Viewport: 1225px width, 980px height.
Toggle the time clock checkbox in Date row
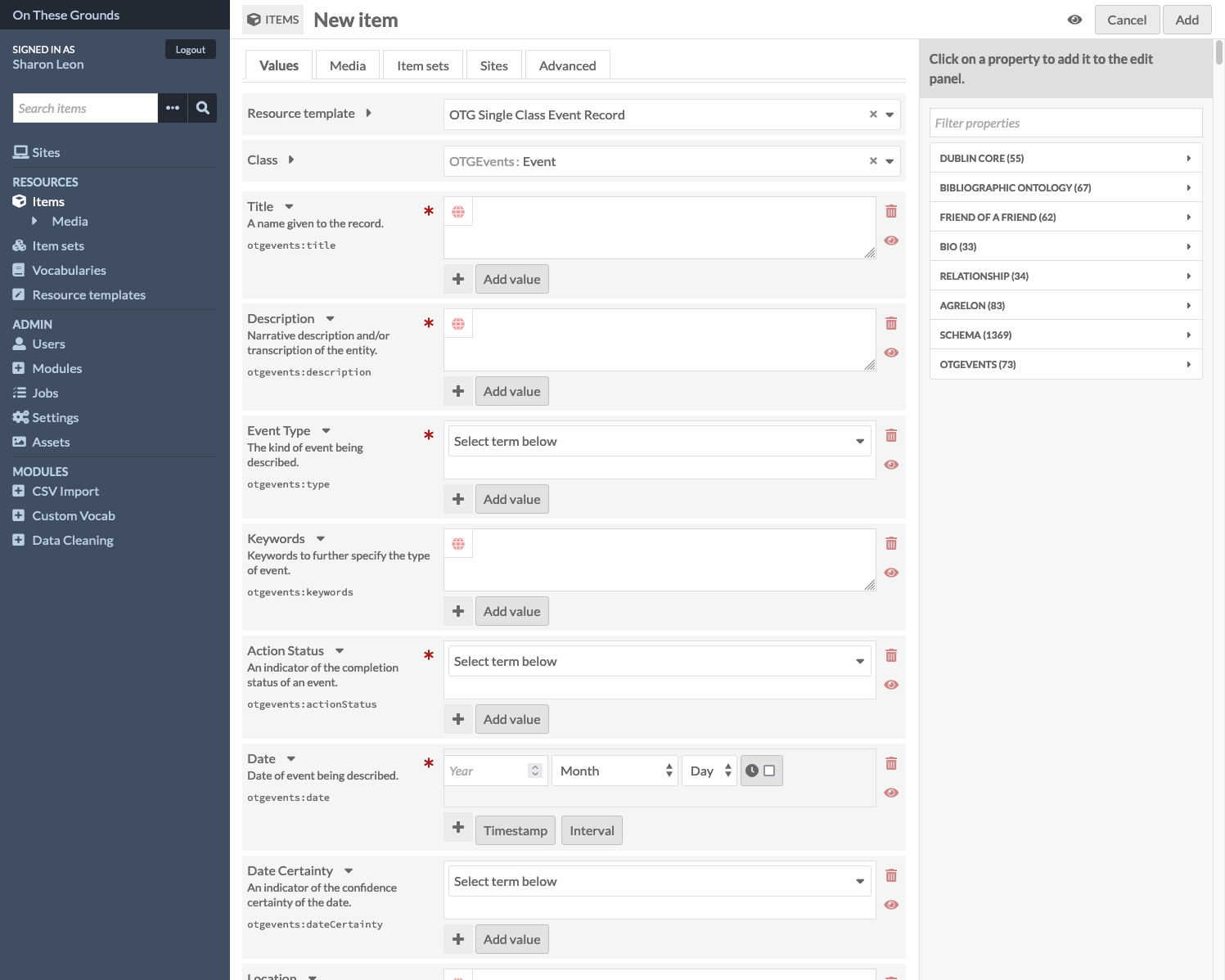point(769,771)
